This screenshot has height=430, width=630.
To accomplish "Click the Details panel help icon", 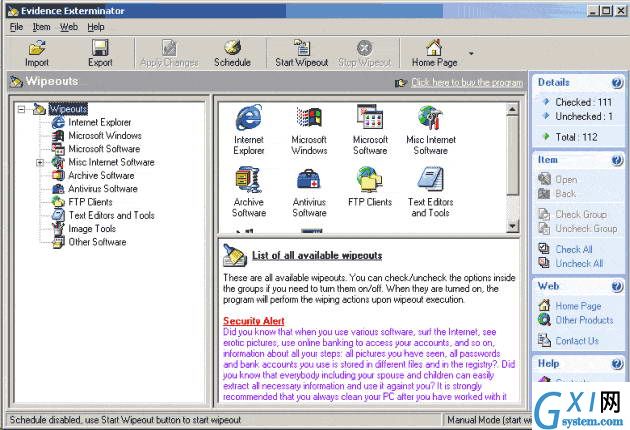I will [x=617, y=83].
